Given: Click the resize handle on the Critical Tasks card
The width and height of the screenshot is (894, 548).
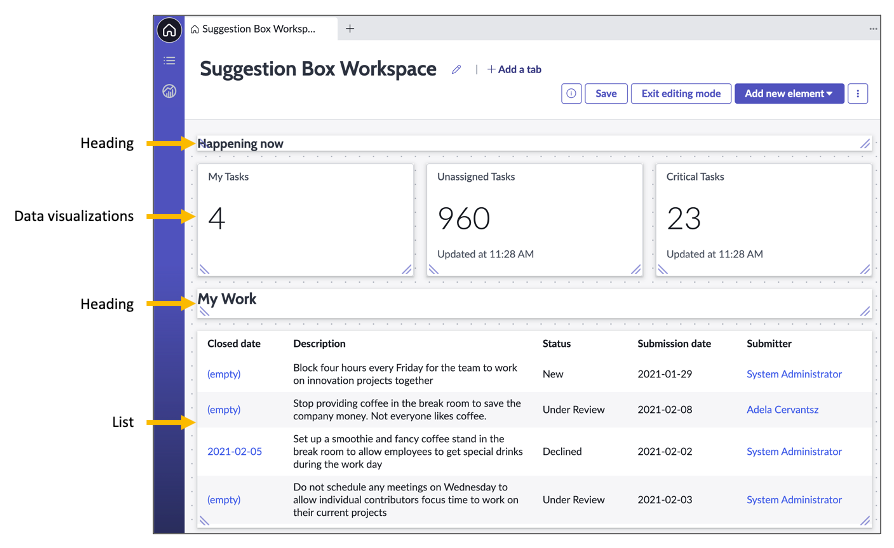Looking at the screenshot, I should click(864, 269).
